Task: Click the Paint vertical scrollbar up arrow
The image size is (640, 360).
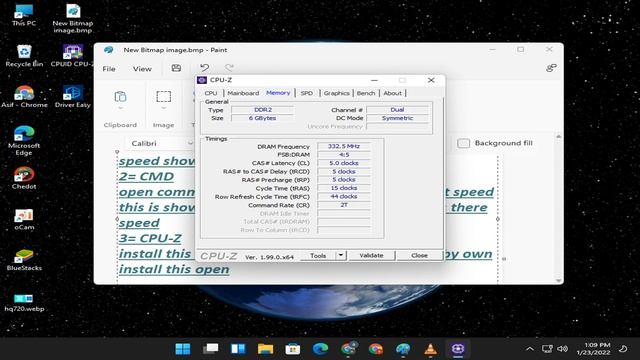Action: [558, 136]
